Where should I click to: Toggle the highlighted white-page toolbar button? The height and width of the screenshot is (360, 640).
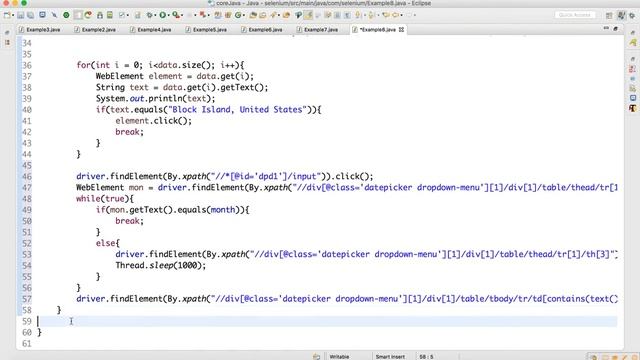78,15
